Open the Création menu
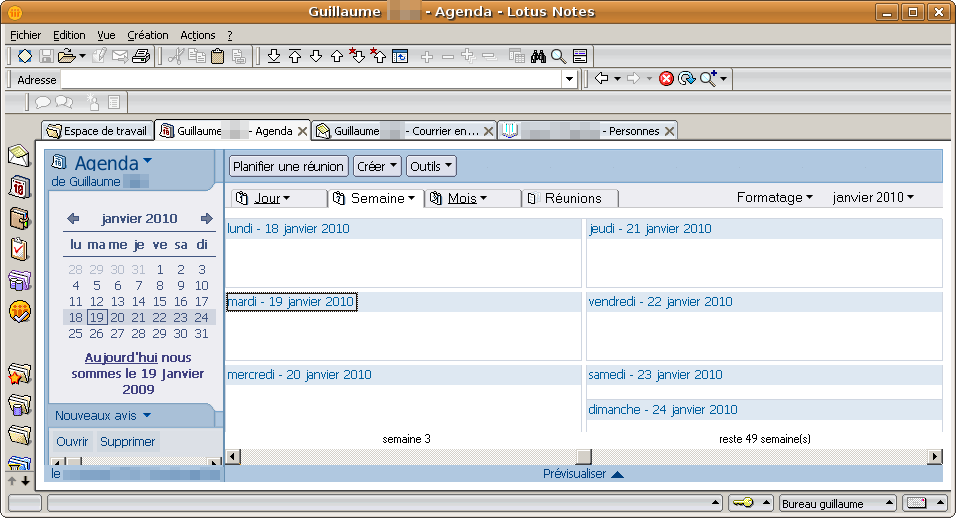956x518 pixels. (147, 35)
